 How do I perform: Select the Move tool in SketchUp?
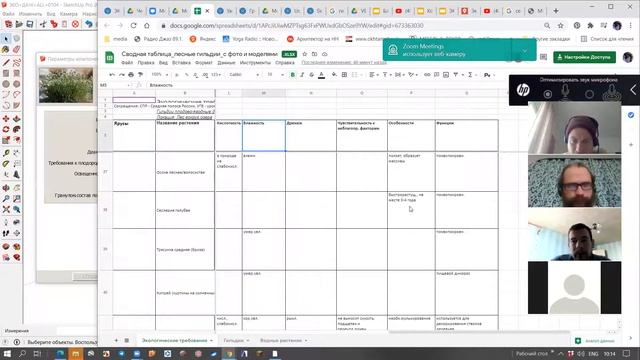tap(6, 119)
